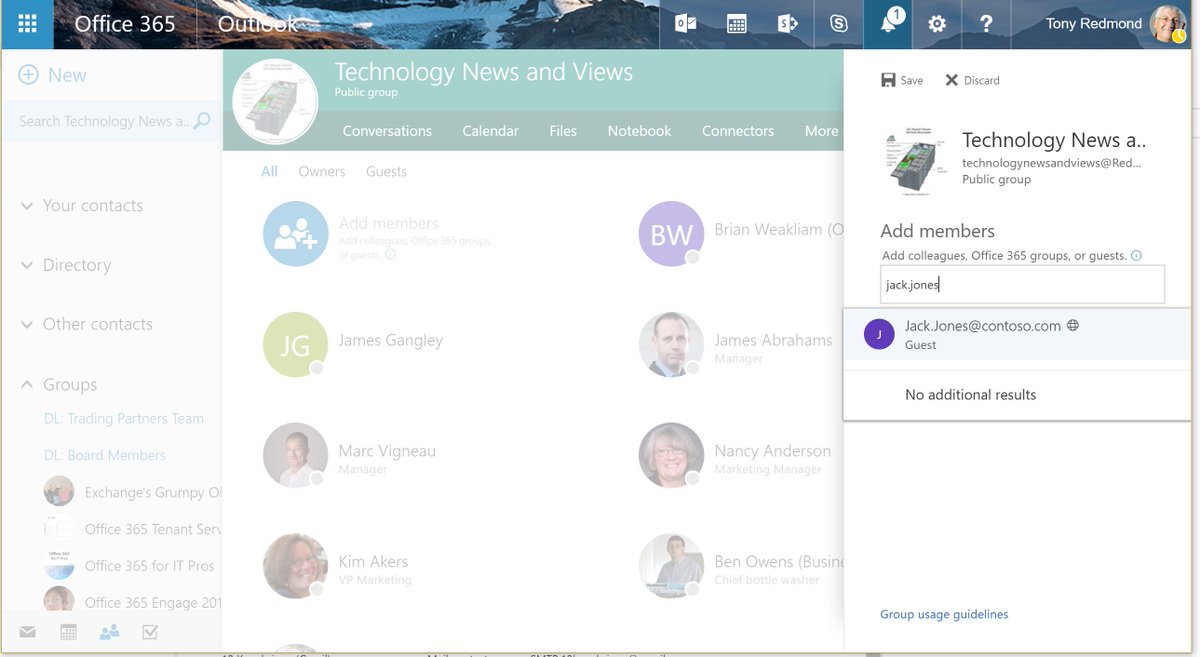Open Group usage guidelines link
Image resolution: width=1200 pixels, height=657 pixels.
coord(944,614)
